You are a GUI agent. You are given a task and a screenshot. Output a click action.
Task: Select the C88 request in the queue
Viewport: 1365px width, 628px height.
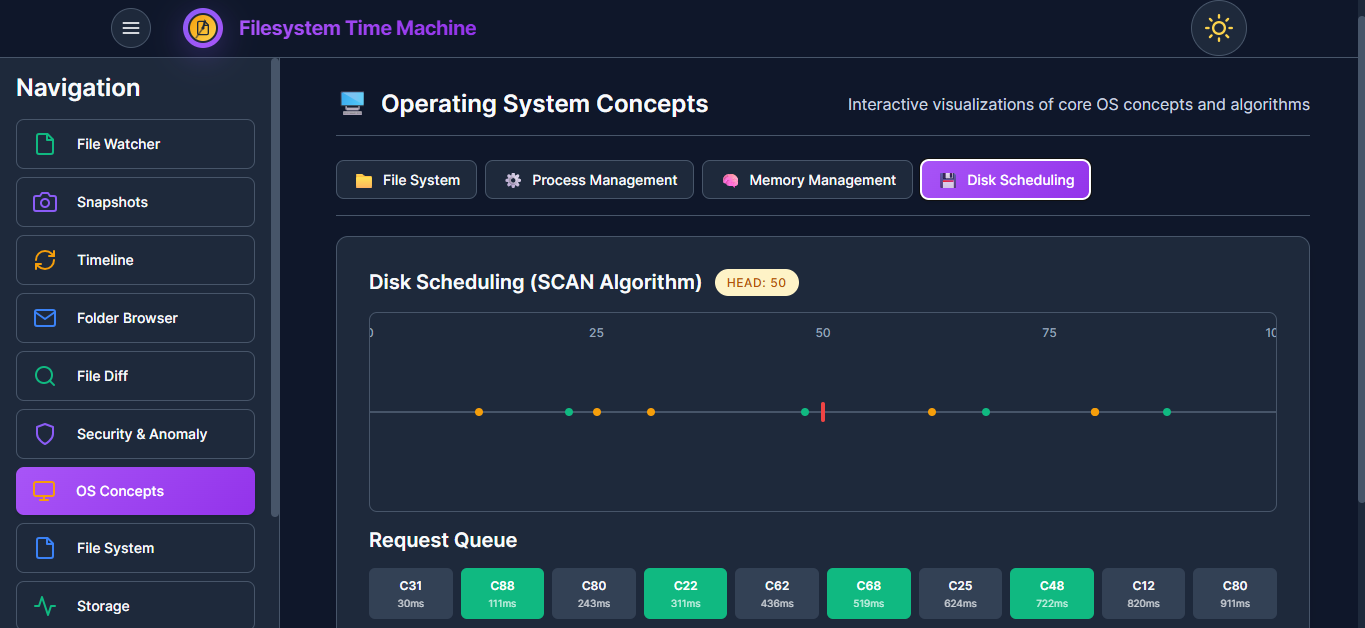click(502, 593)
